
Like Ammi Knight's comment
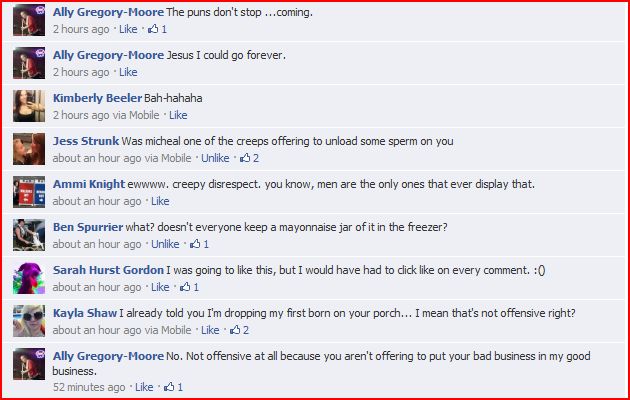pyautogui.click(x=160, y=201)
